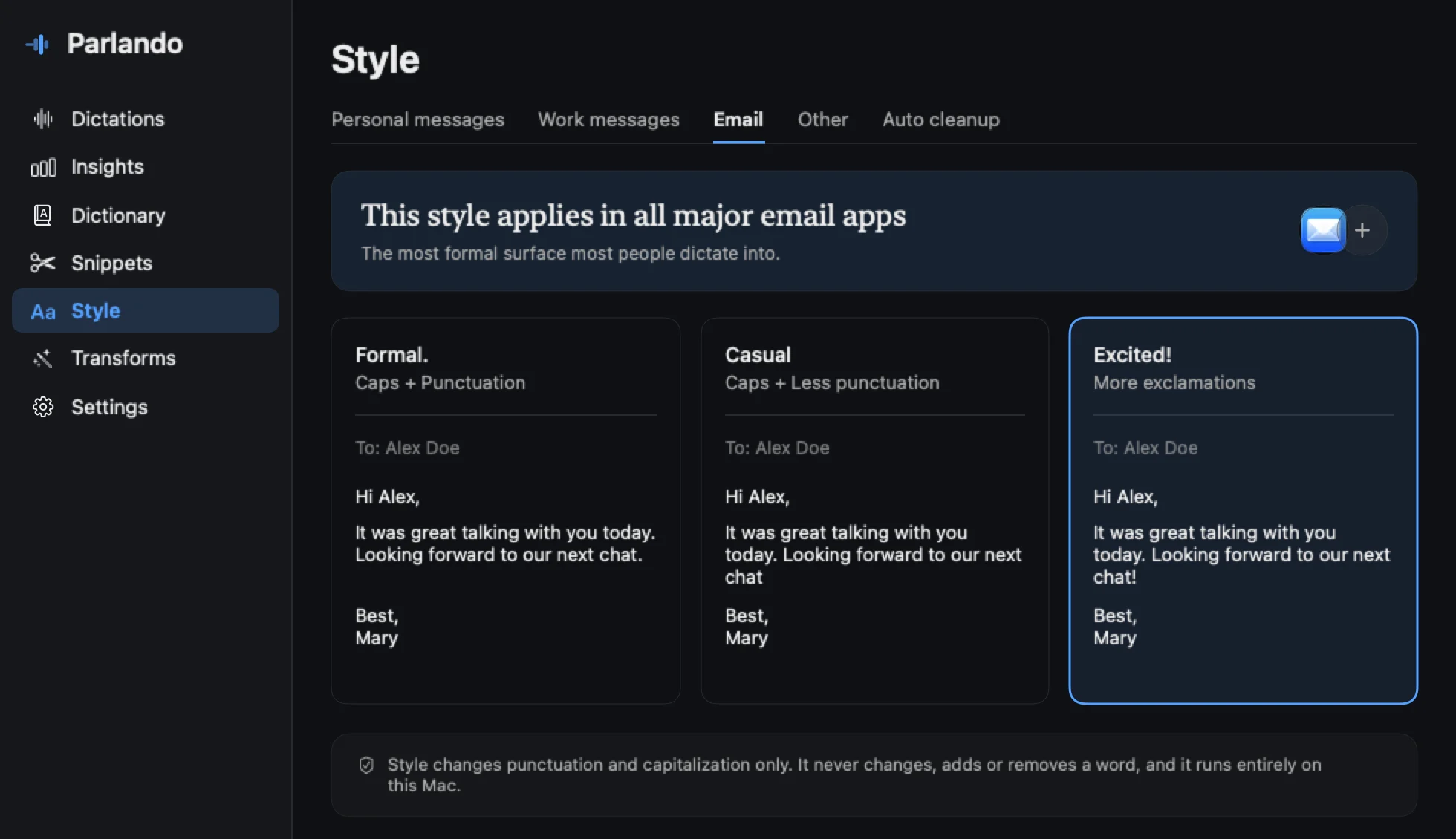This screenshot has width=1456, height=839.
Task: Switch to the Work messages tab
Action: (608, 120)
